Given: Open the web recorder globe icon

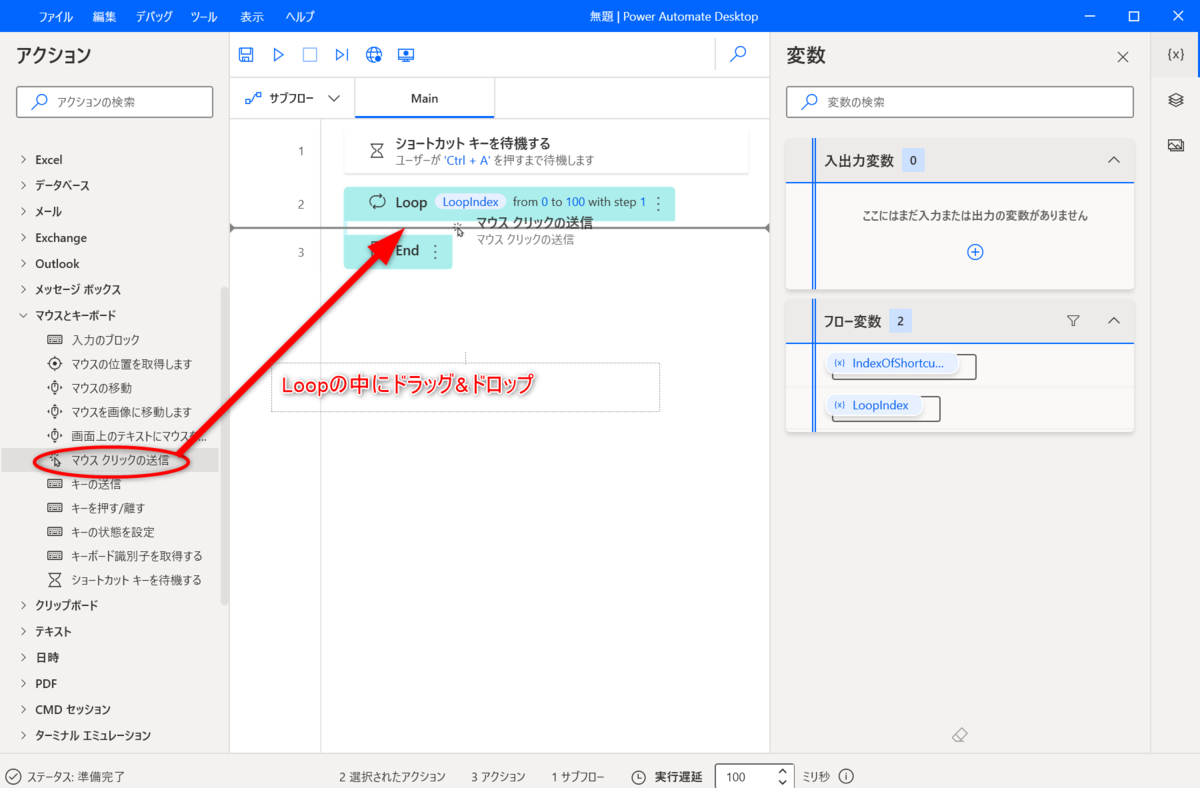Looking at the screenshot, I should tap(374, 55).
